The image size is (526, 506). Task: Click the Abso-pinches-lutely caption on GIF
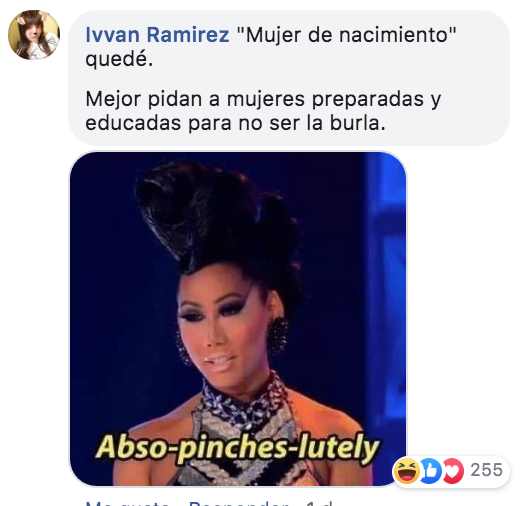tap(238, 448)
